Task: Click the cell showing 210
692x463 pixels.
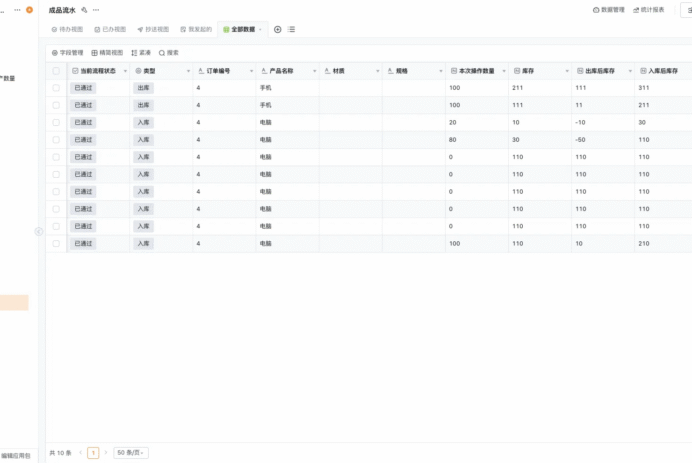Action: [663, 244]
